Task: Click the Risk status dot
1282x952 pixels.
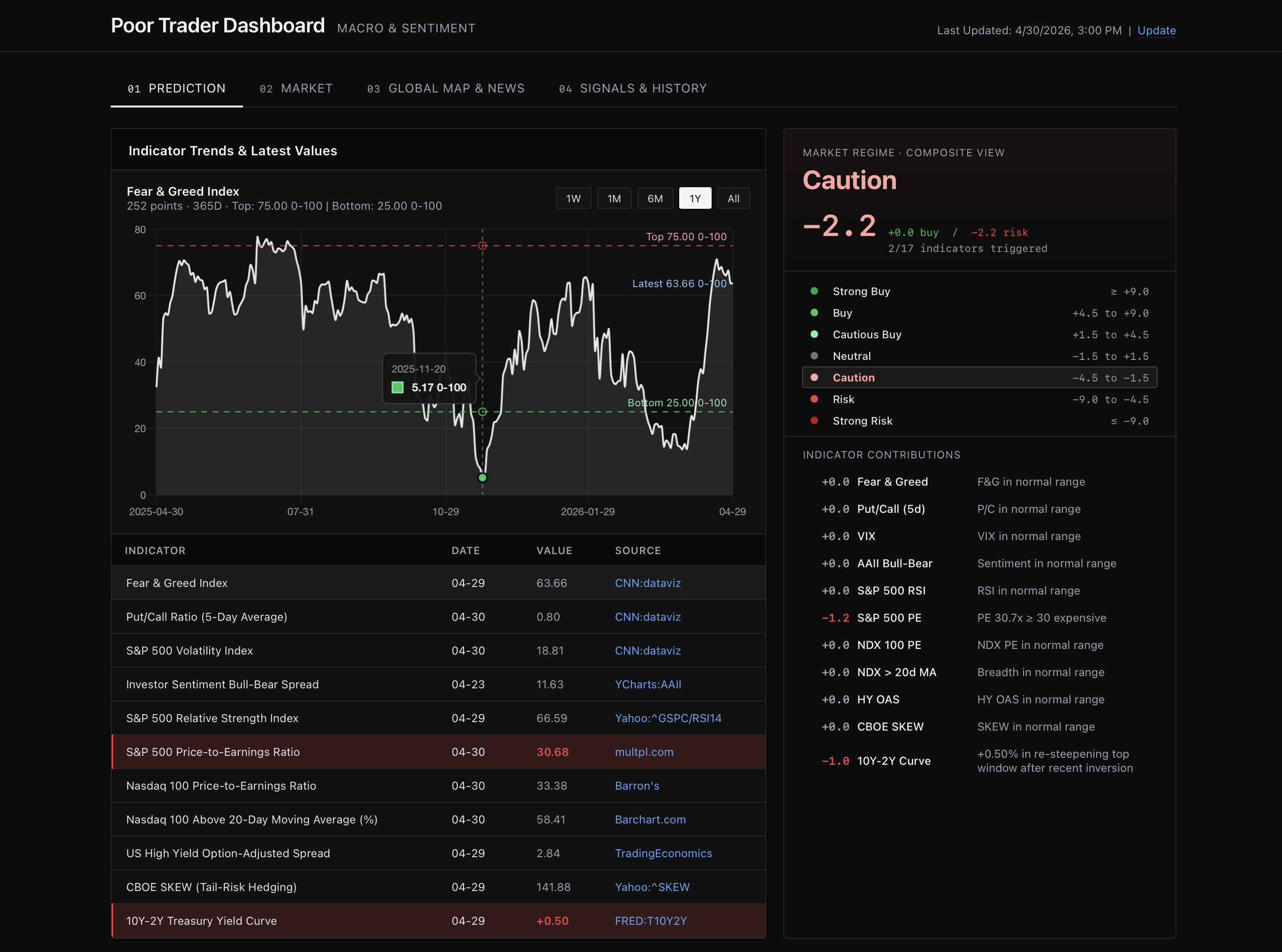Action: (x=814, y=399)
